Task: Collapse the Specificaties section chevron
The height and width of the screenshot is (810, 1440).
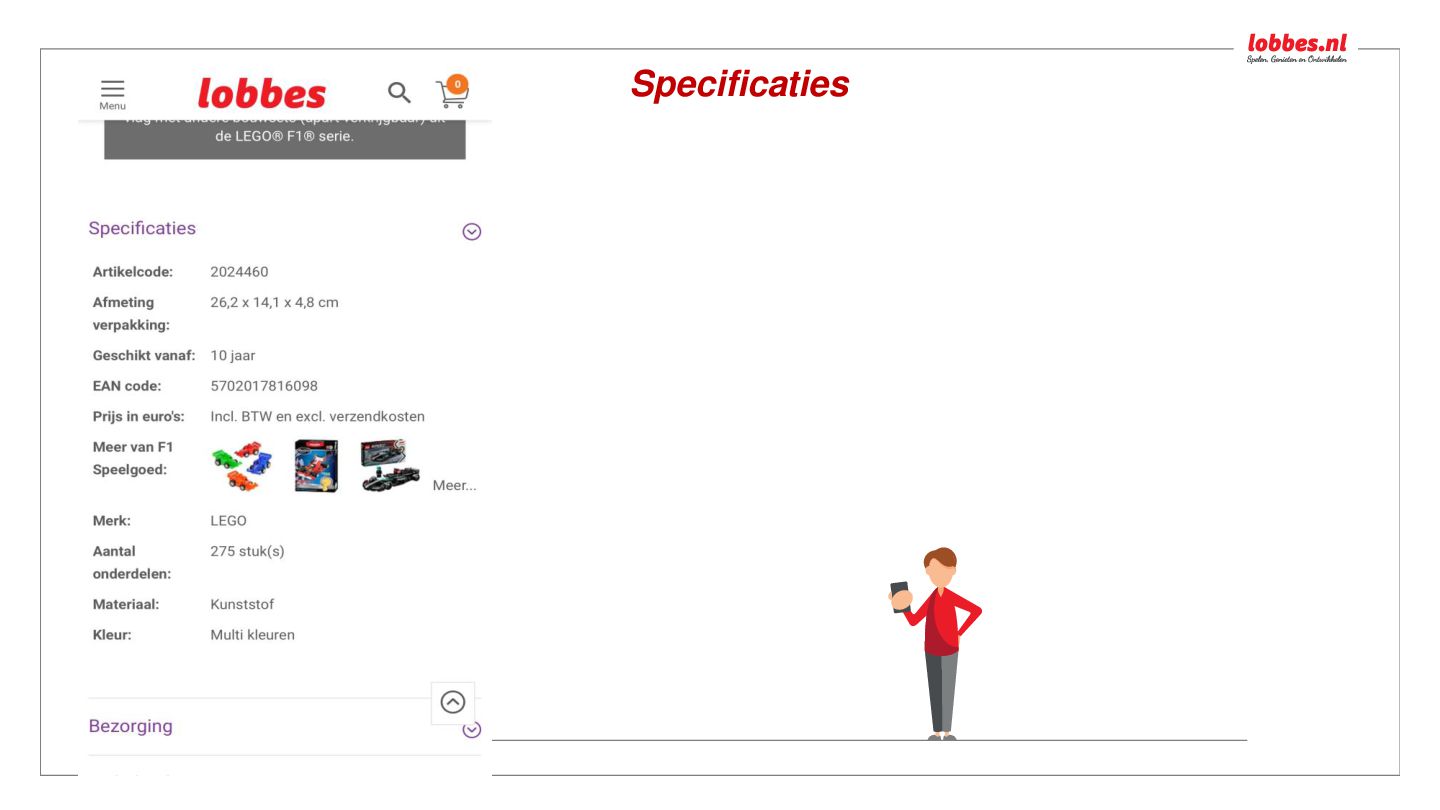Action: tap(472, 231)
